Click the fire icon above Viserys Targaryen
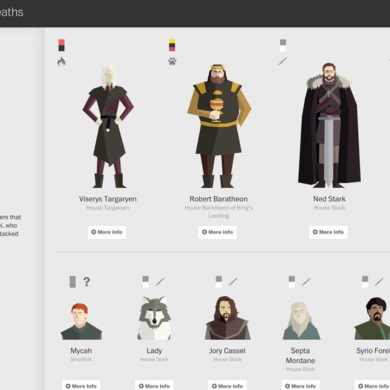The image size is (390, 390). 61,61
